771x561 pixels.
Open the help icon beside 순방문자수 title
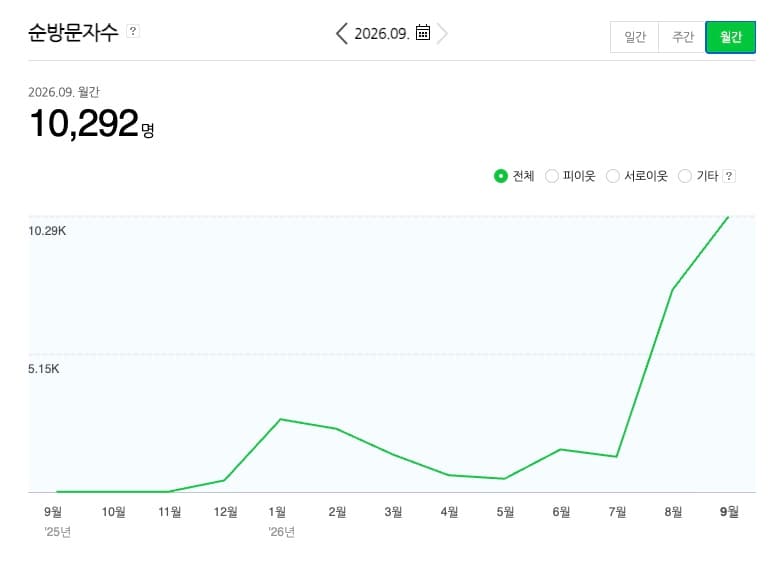[x=133, y=31]
